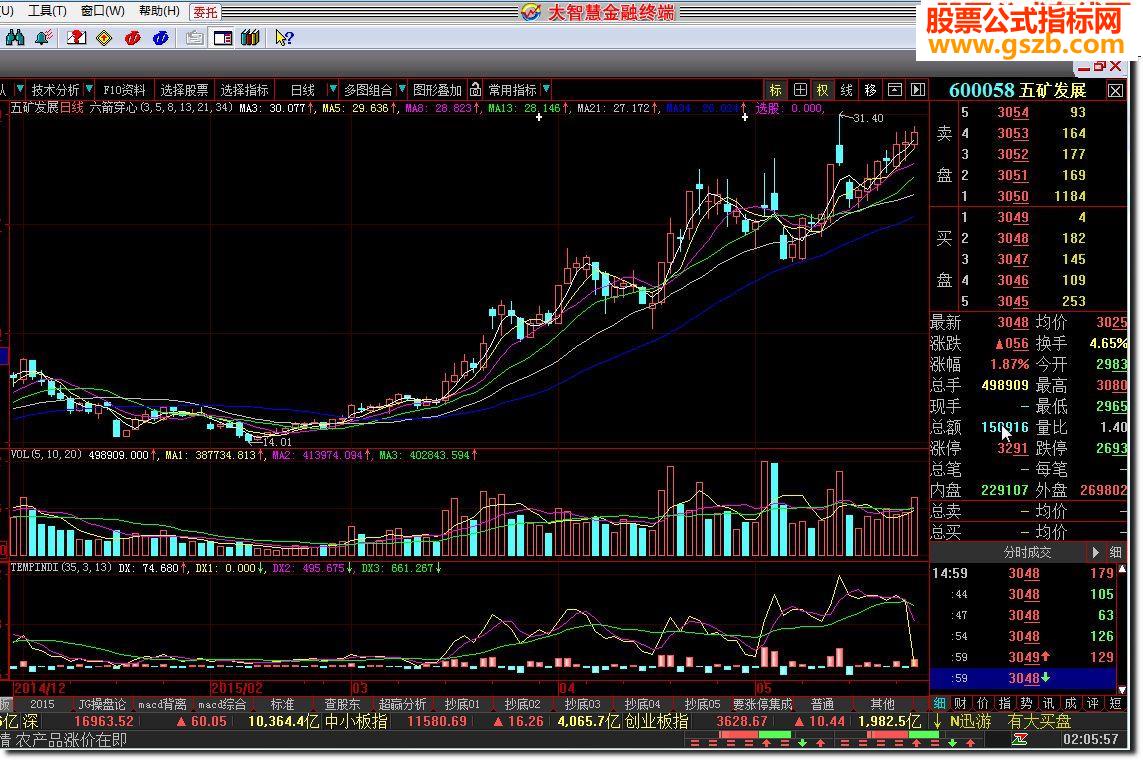
Task: Click the cursor-question help icon
Action: click(284, 37)
